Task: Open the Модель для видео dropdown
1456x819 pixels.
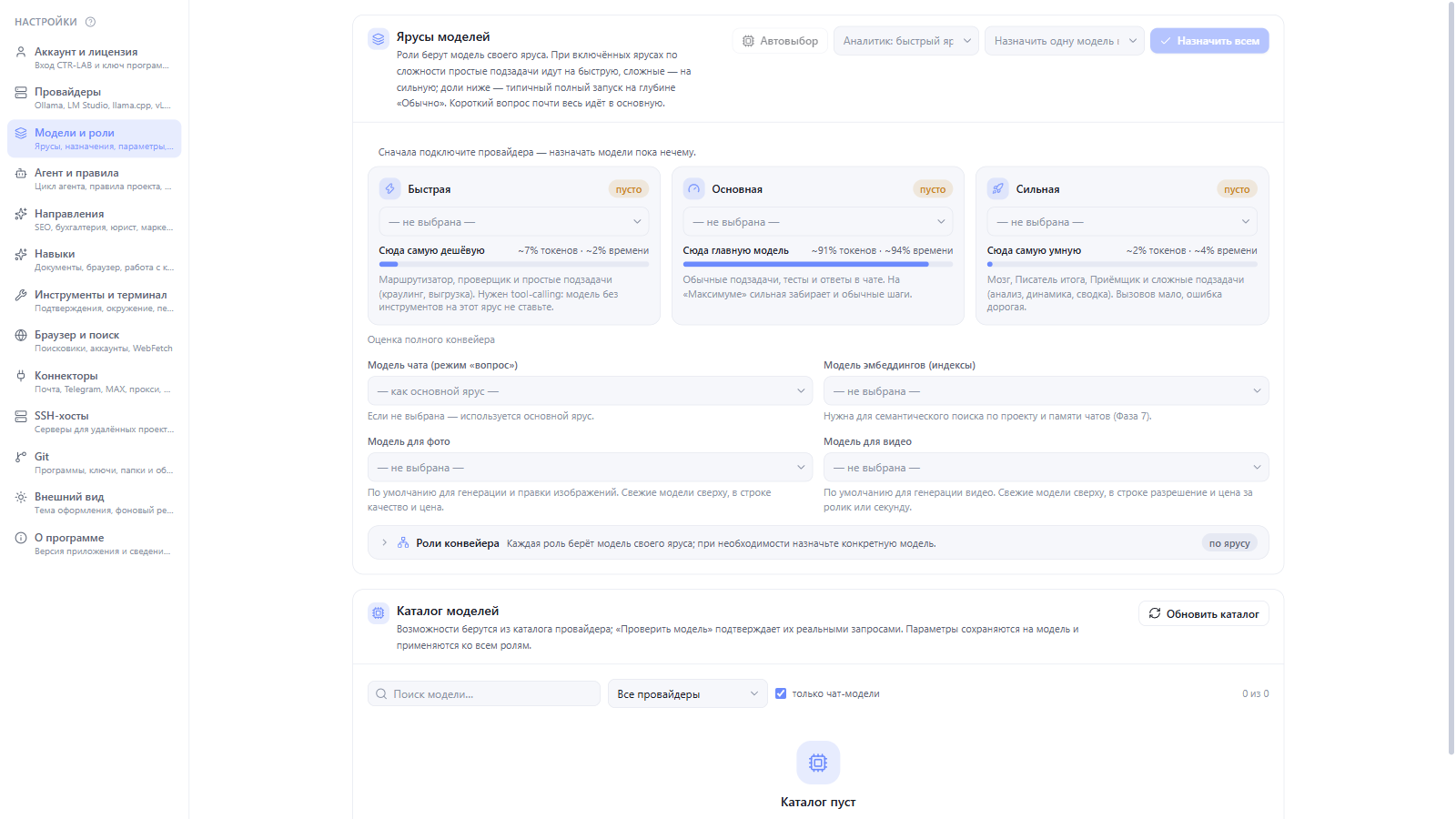Action: click(x=1046, y=468)
